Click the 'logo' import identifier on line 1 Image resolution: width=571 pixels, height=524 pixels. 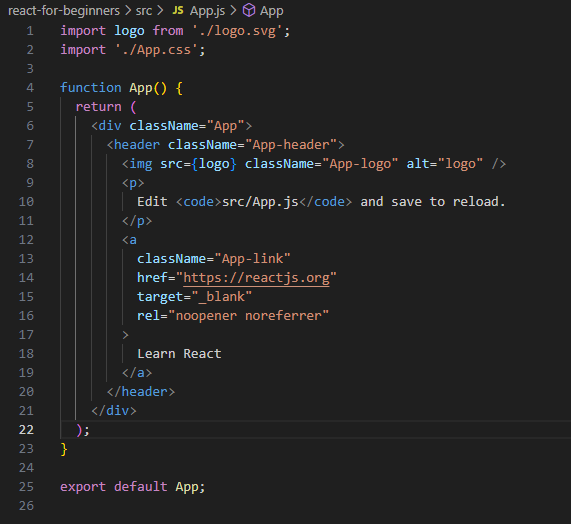129,31
